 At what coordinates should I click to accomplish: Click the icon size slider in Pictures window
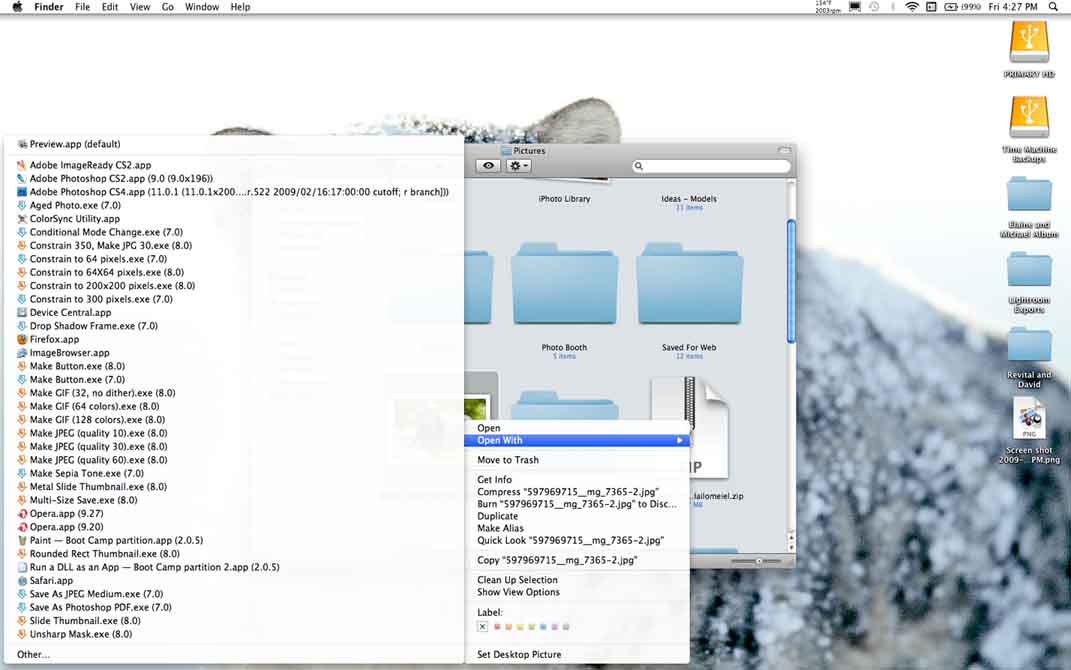[758, 561]
